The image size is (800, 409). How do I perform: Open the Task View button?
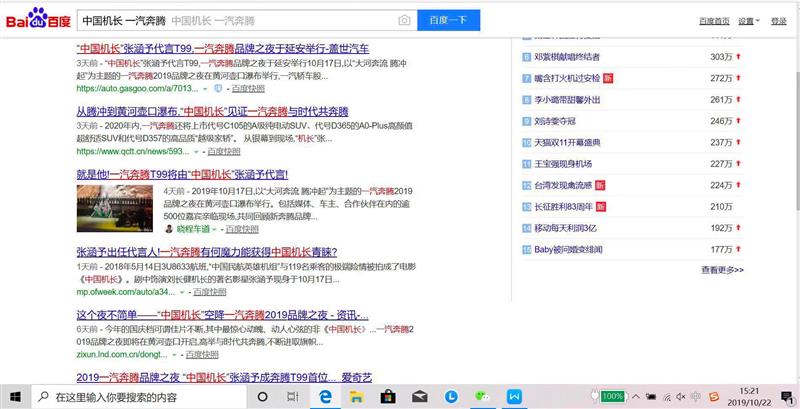(x=292, y=397)
